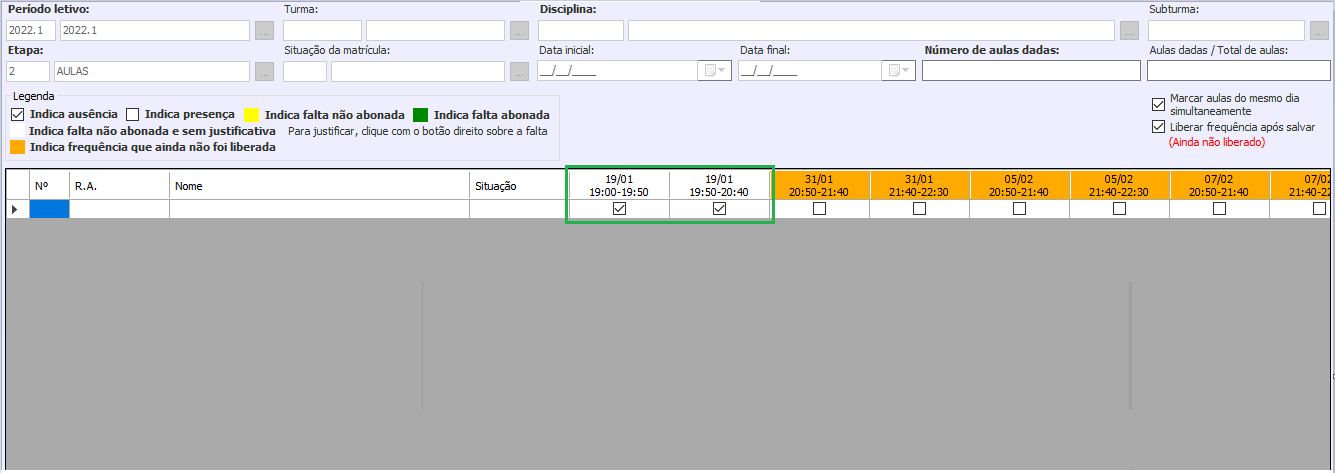Screen dimensions: 1335x473
Task: Click the Nº column header
Action: pos(49,185)
